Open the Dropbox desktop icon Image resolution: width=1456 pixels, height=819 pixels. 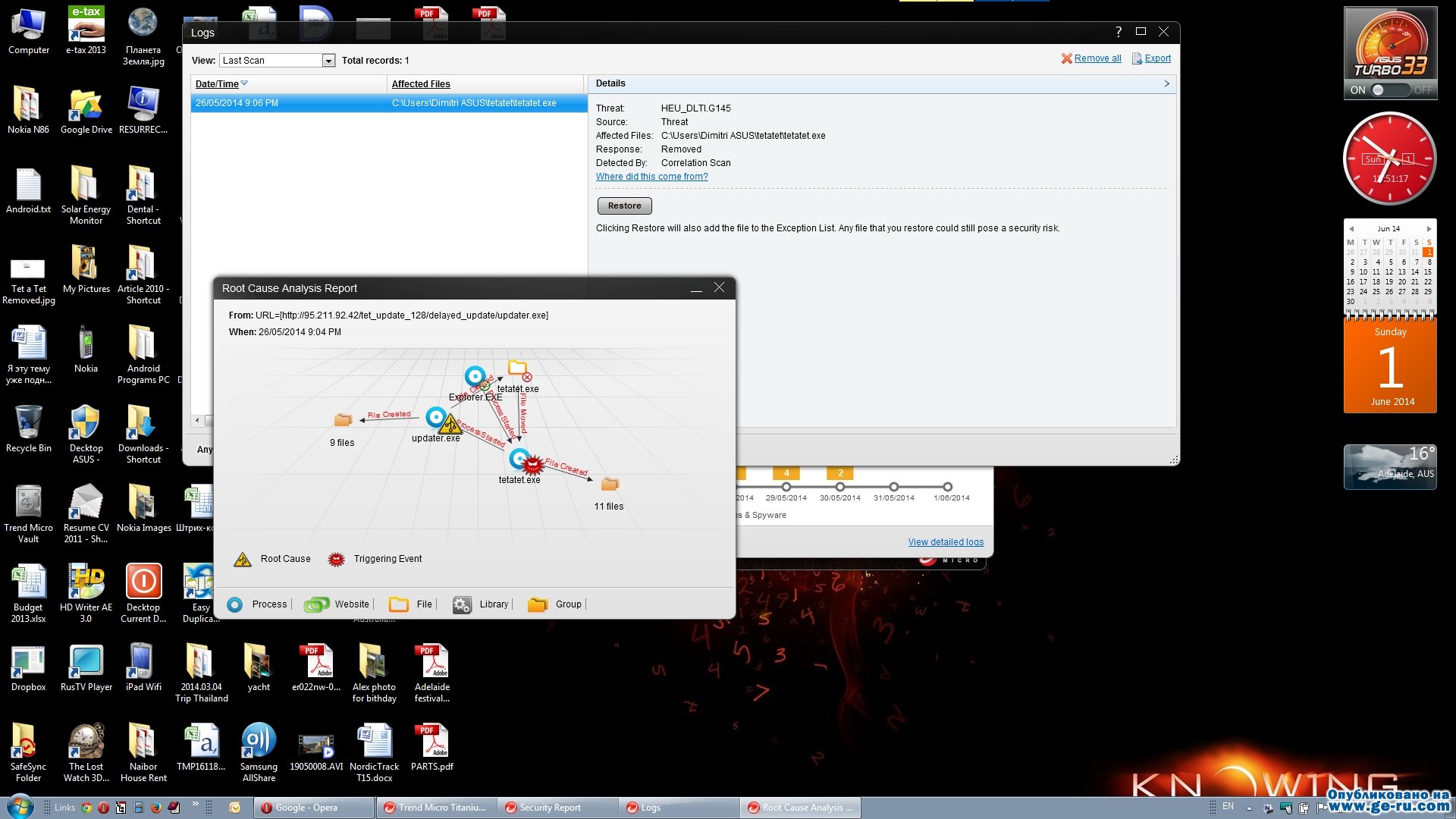point(28,668)
